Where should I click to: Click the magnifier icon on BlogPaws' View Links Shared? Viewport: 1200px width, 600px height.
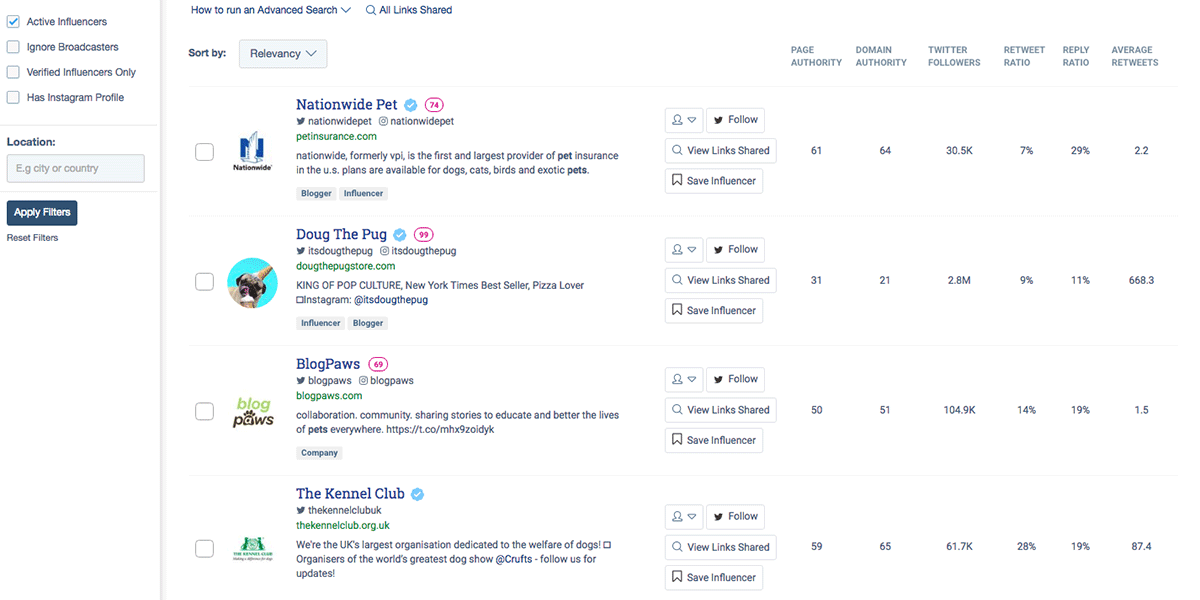[678, 409]
